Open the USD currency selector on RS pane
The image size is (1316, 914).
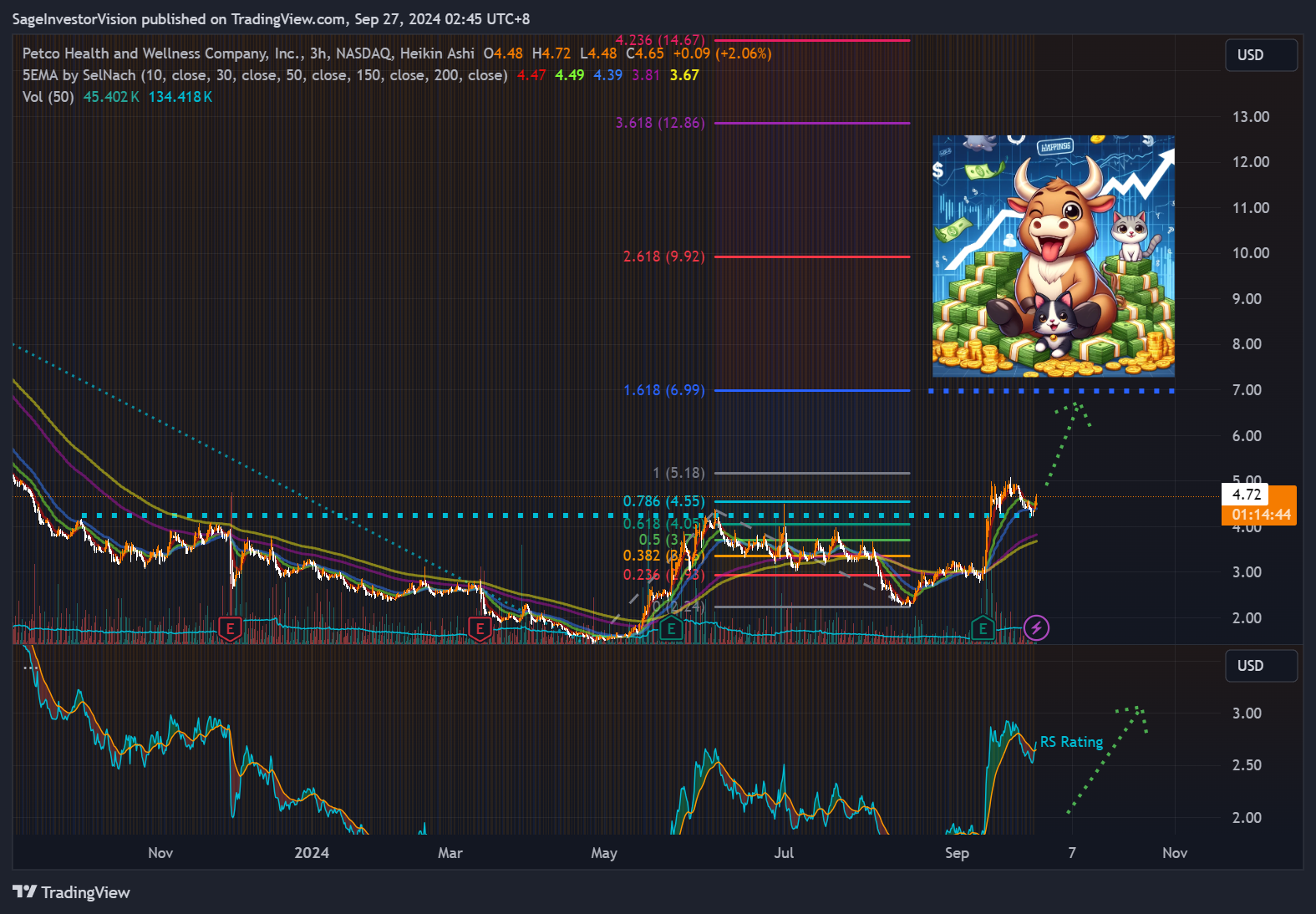point(1261,666)
